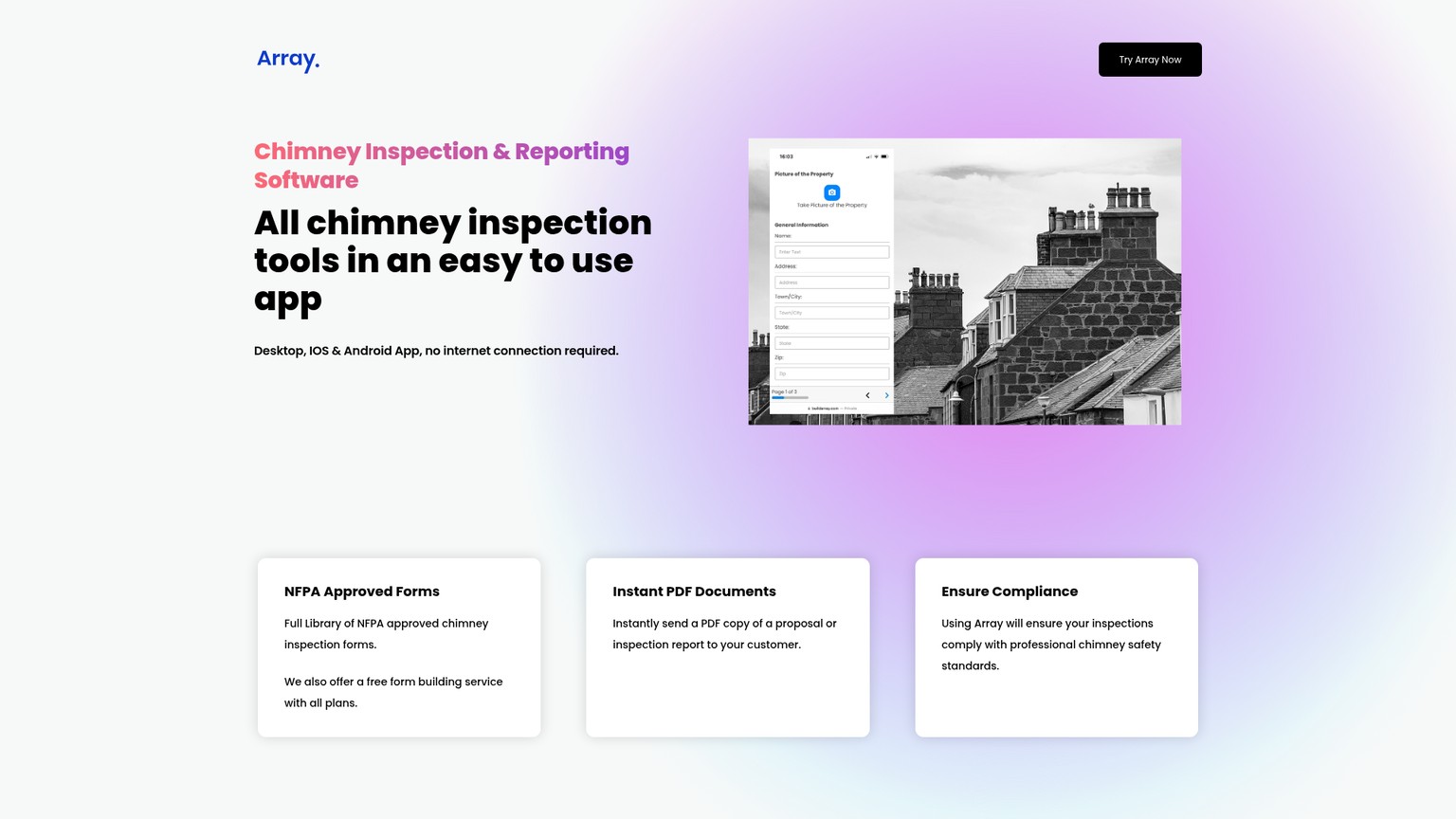The image size is (1456, 819).
Task: Click the text "Full Library of NFPA approved chimney inspection forms."
Action: (387, 634)
